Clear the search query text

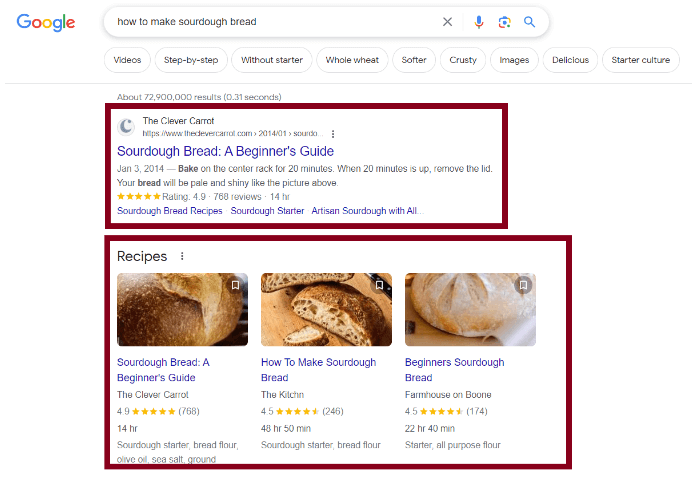pos(447,22)
